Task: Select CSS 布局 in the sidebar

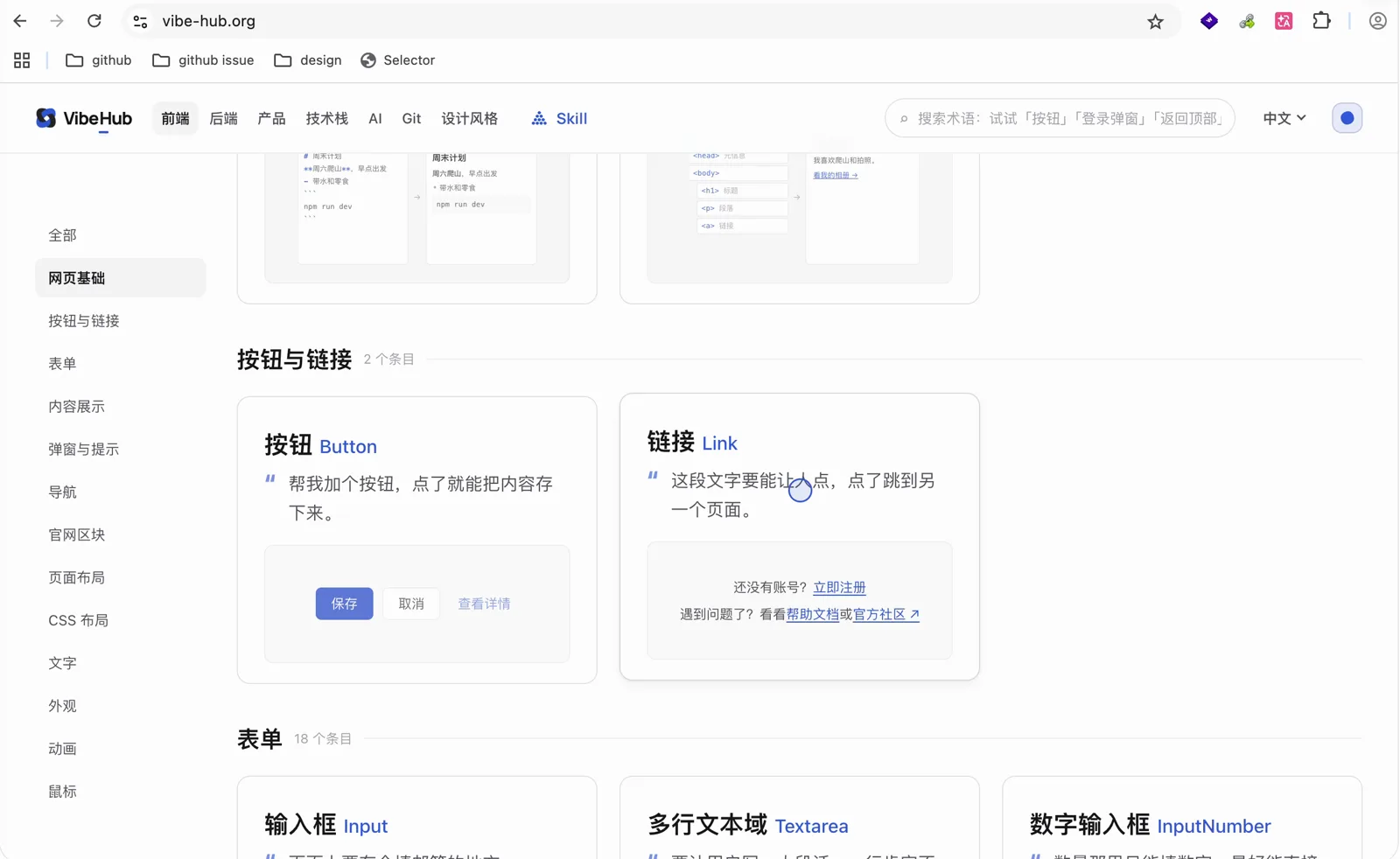Action: [x=121, y=621]
